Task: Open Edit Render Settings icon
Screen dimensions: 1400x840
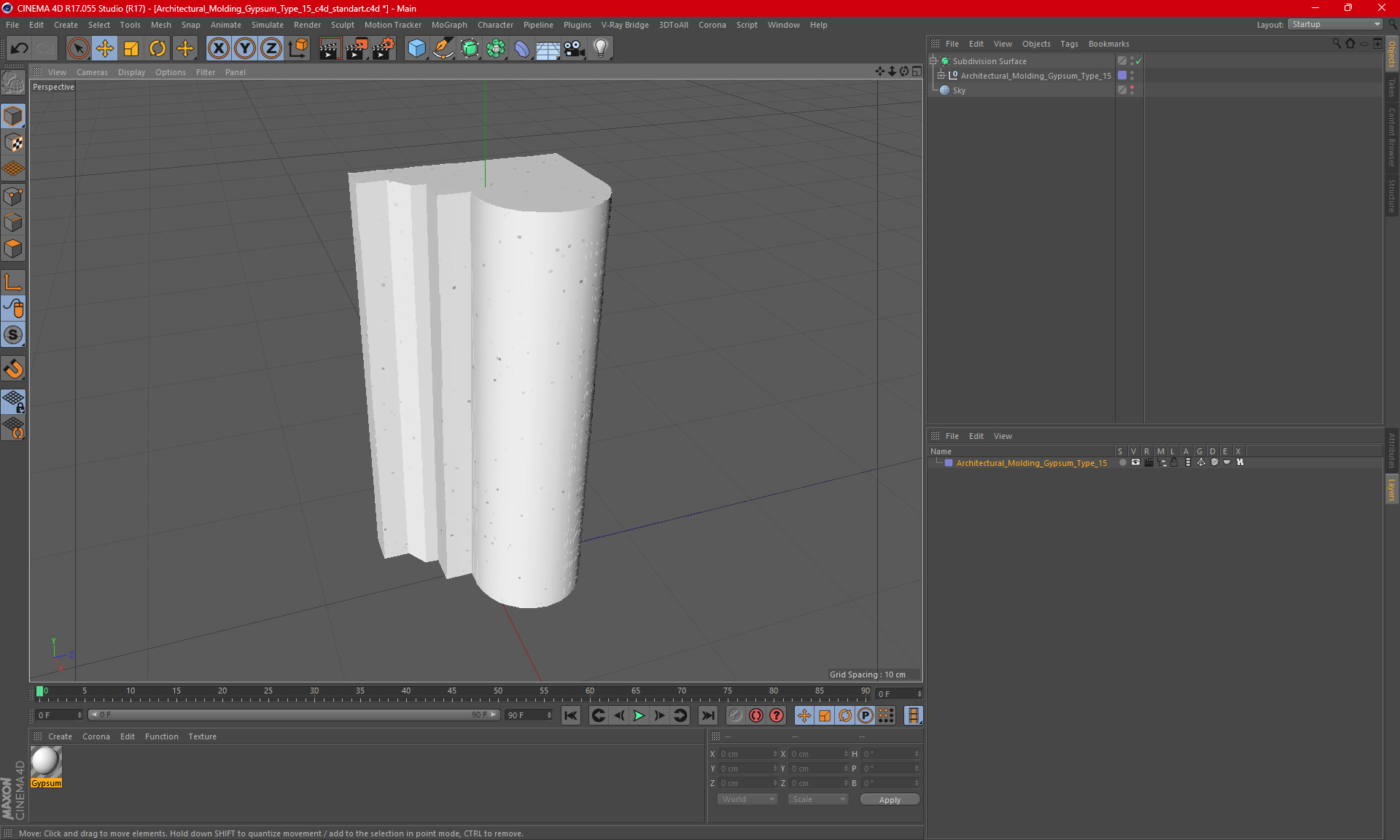Action: pos(384,49)
